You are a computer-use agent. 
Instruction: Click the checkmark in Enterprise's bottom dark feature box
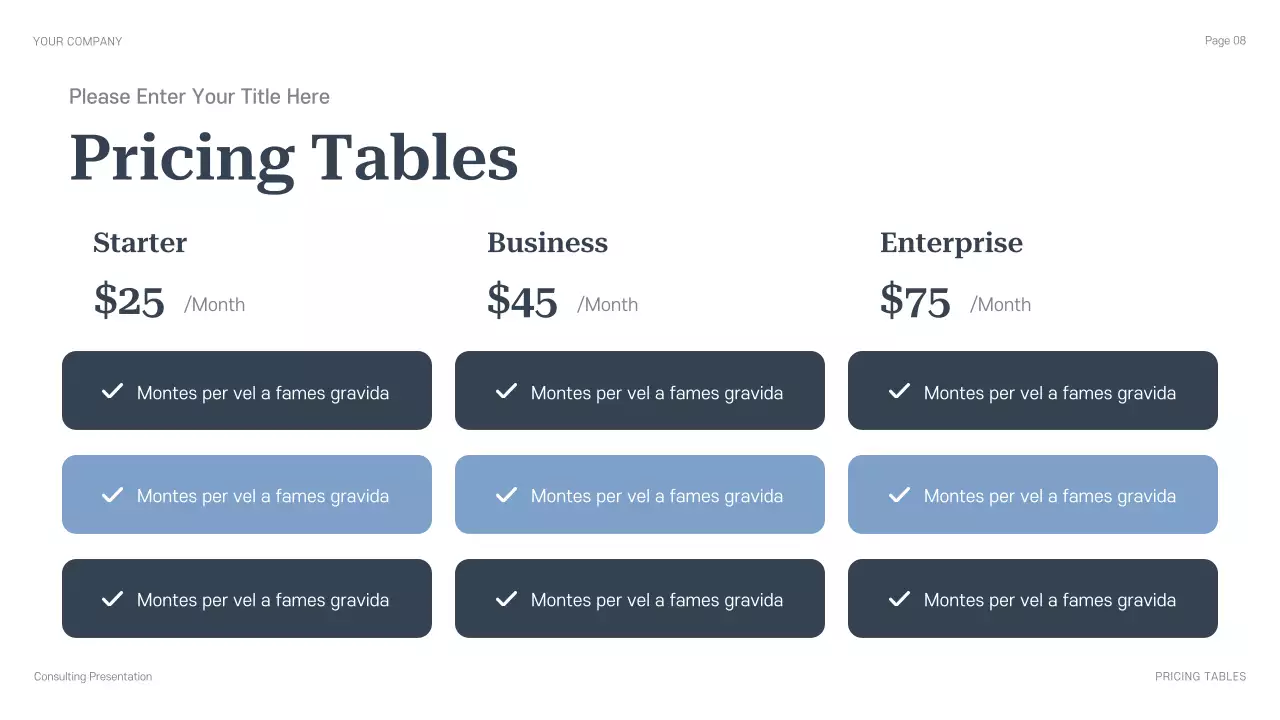(900, 599)
